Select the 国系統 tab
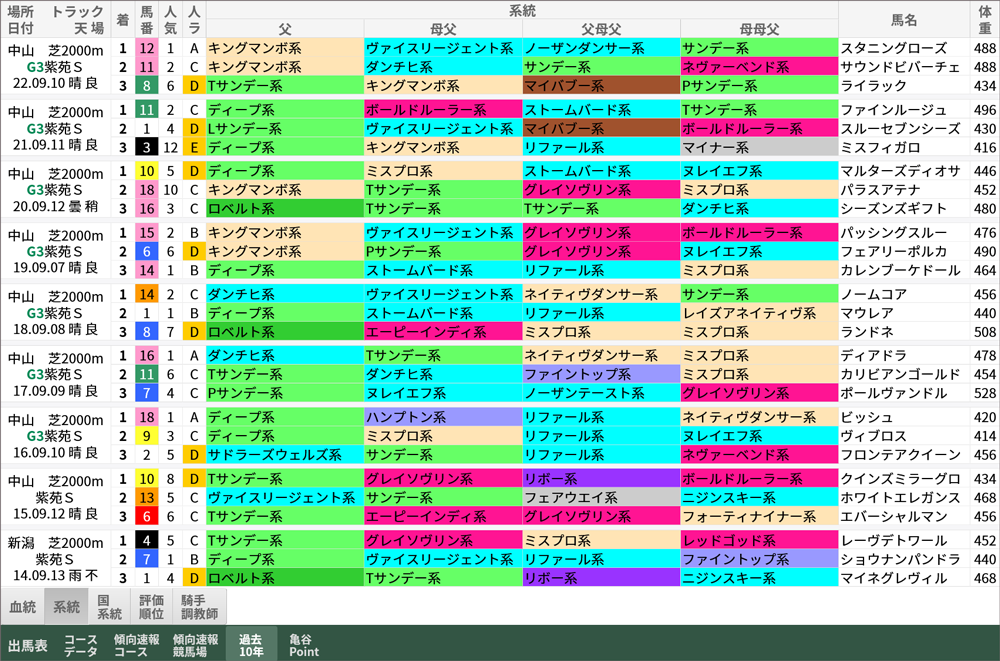 (109, 606)
